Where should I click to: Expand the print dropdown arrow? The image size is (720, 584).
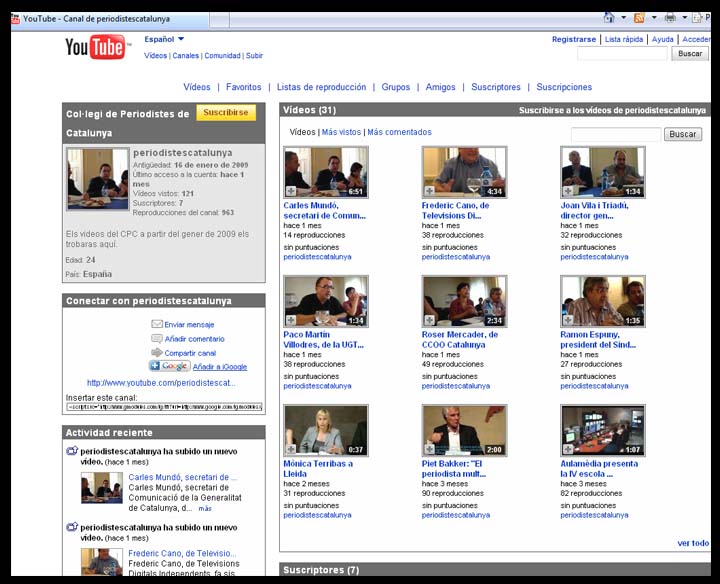click(684, 18)
